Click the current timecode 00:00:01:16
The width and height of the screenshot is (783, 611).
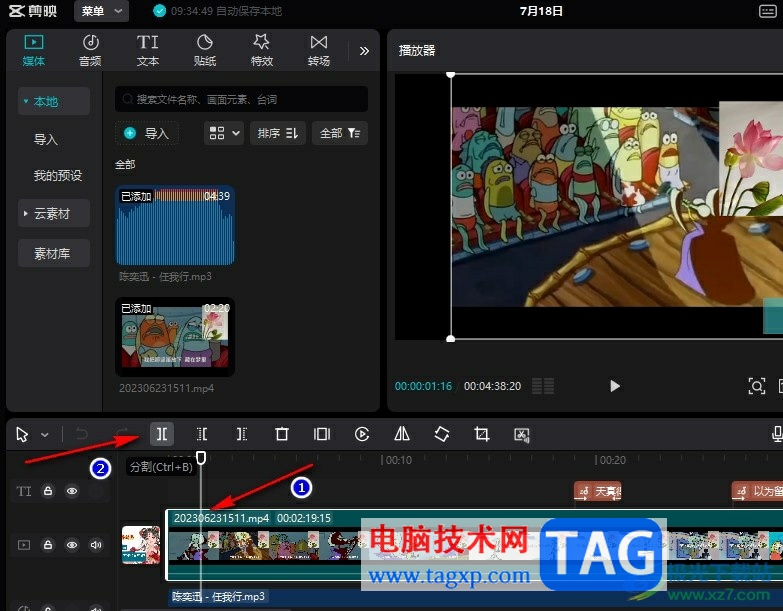pyautogui.click(x=423, y=386)
